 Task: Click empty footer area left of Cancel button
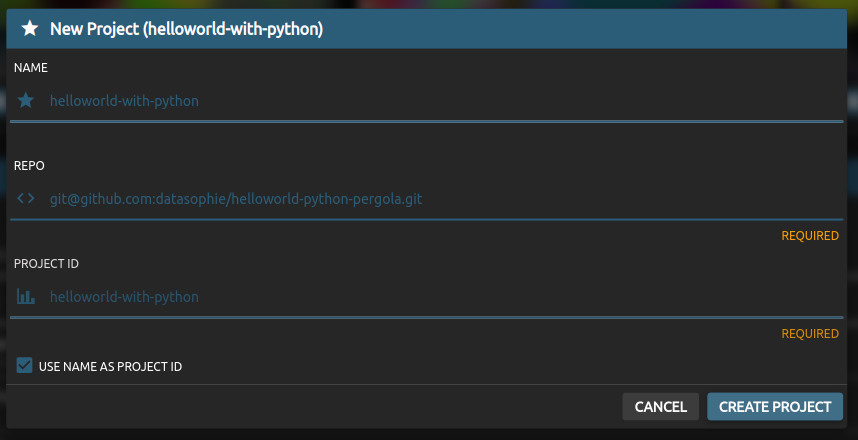pyautogui.click(x=300, y=407)
